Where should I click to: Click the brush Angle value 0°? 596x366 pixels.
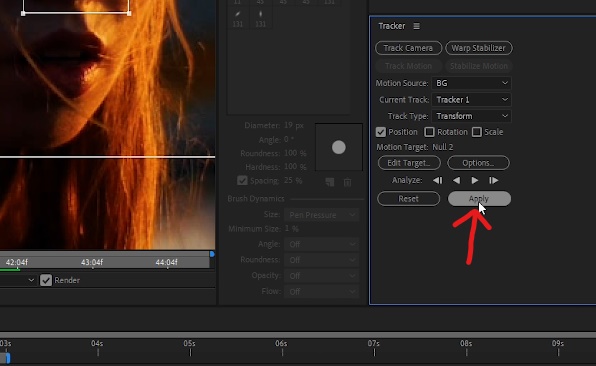pos(289,140)
